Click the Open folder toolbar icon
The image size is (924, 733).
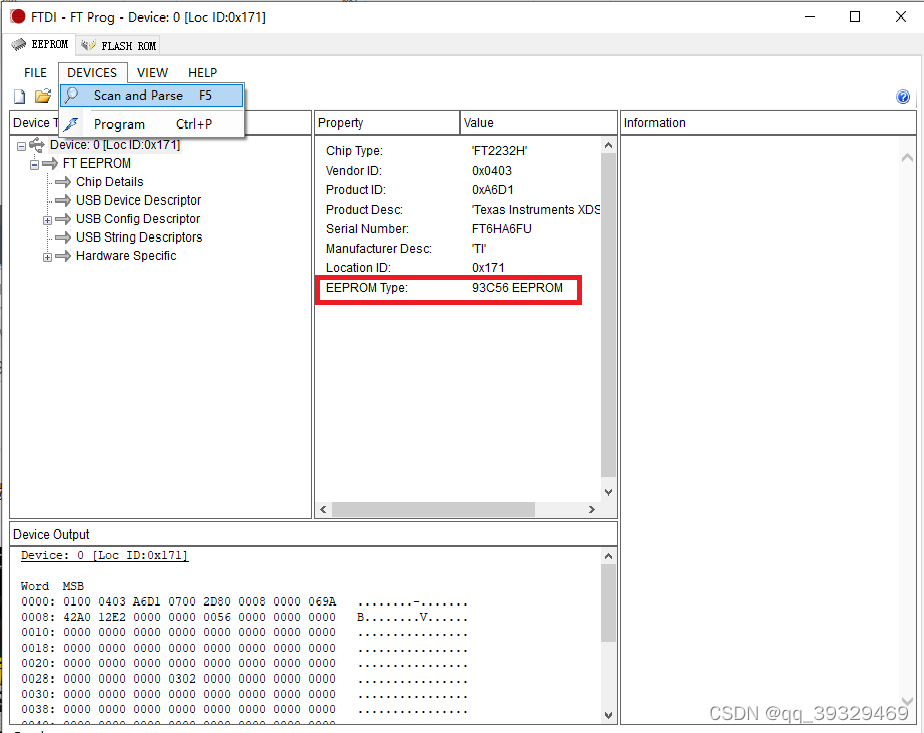tap(42, 95)
